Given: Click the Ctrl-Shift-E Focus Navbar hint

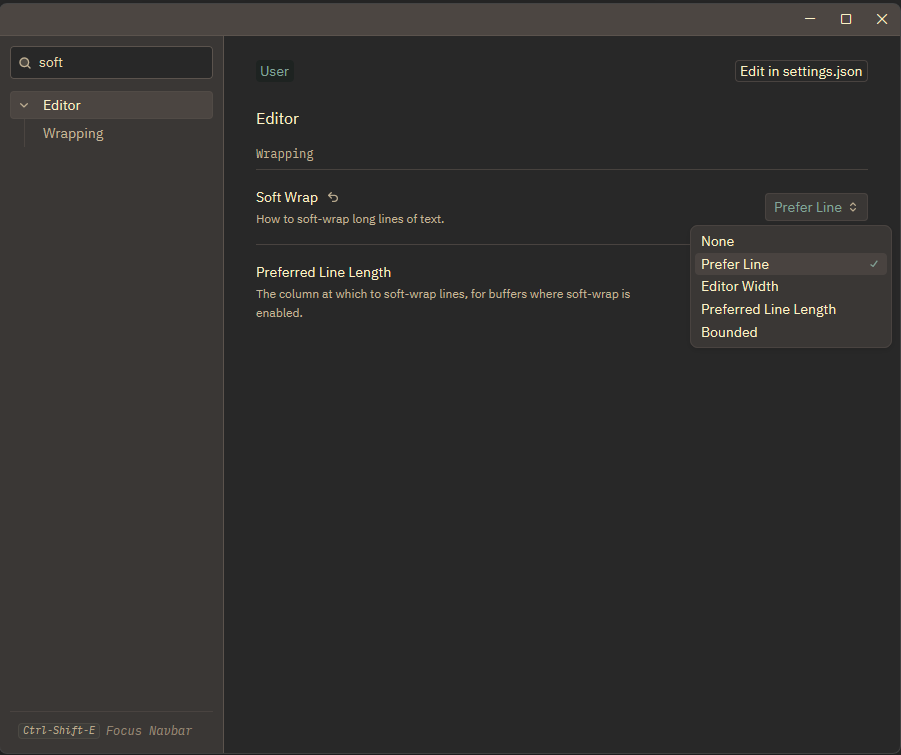Looking at the screenshot, I should (105, 730).
